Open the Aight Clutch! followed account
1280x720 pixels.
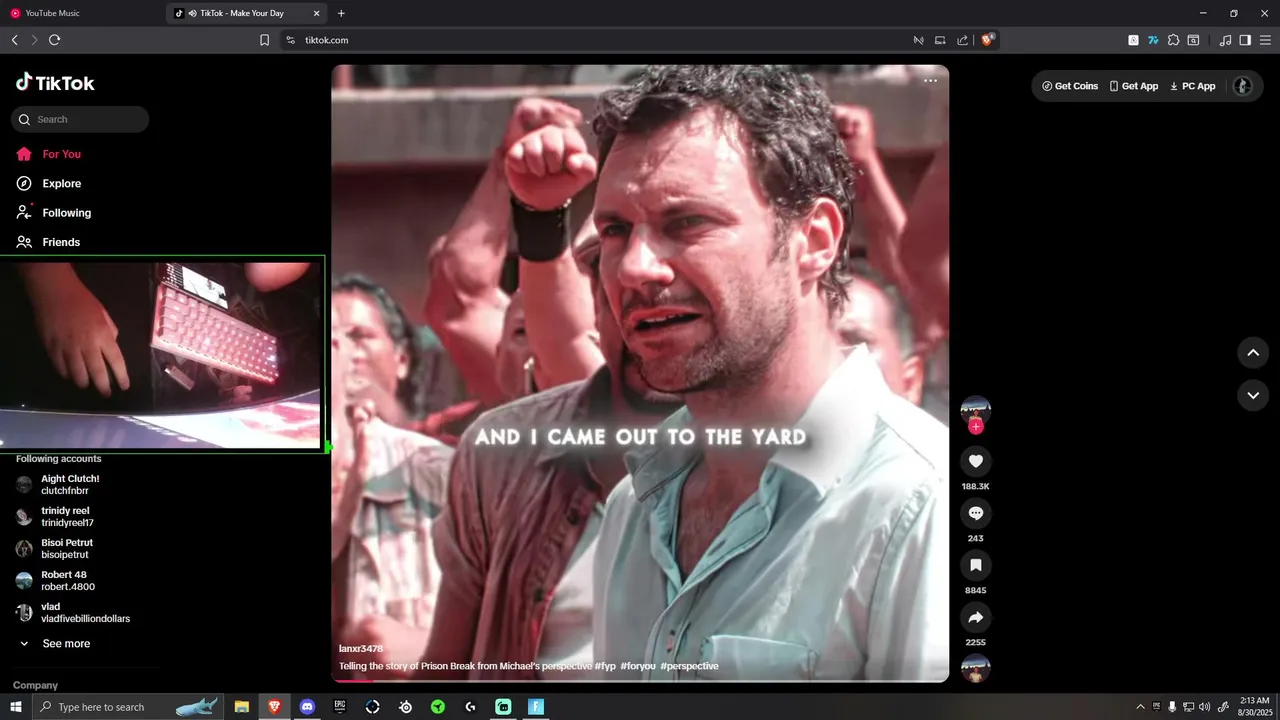click(60, 485)
